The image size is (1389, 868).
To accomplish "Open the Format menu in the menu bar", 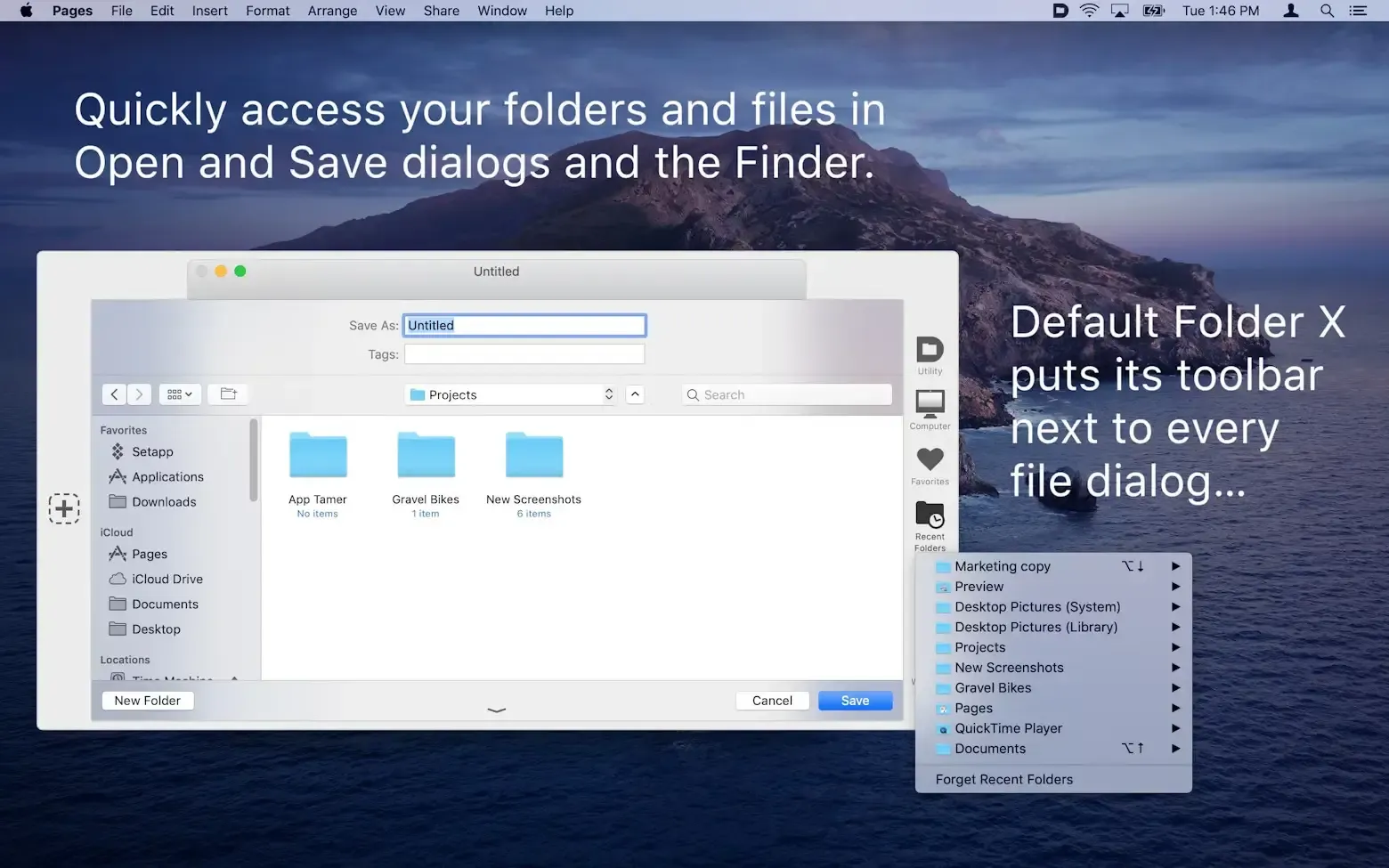I will [x=267, y=11].
